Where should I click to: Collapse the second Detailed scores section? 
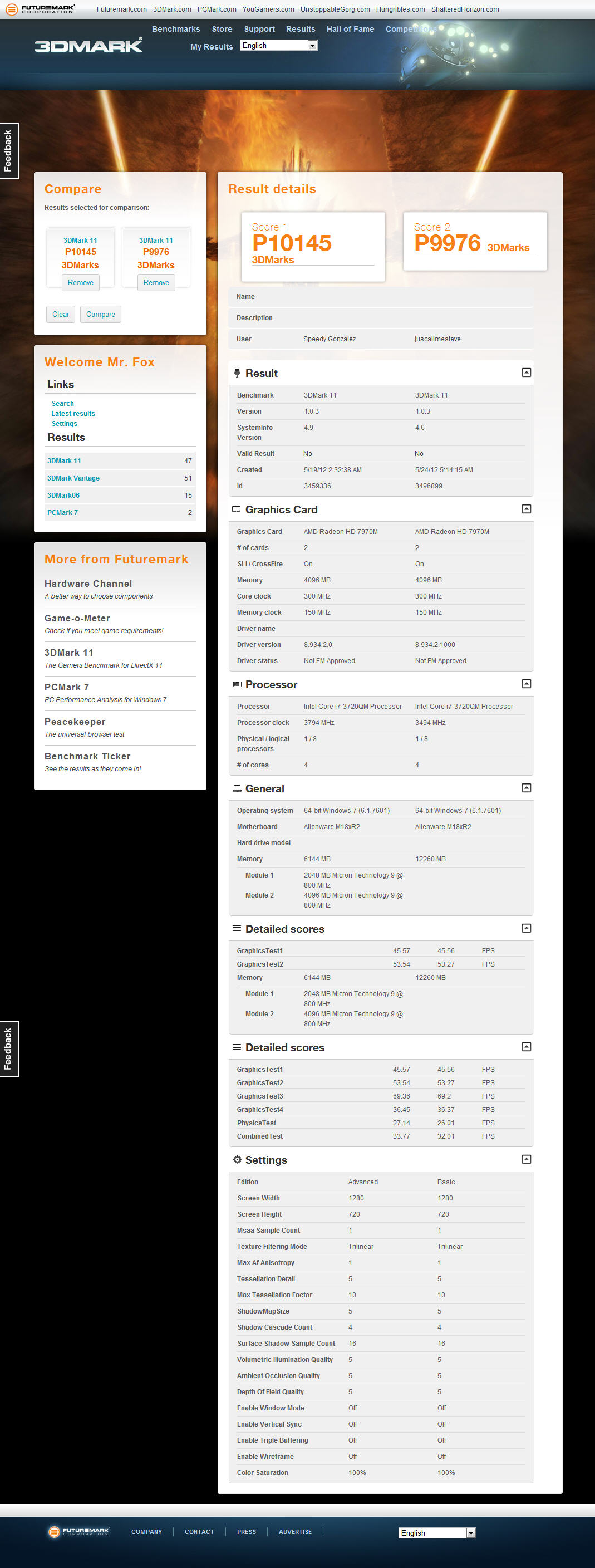pyautogui.click(x=527, y=1047)
